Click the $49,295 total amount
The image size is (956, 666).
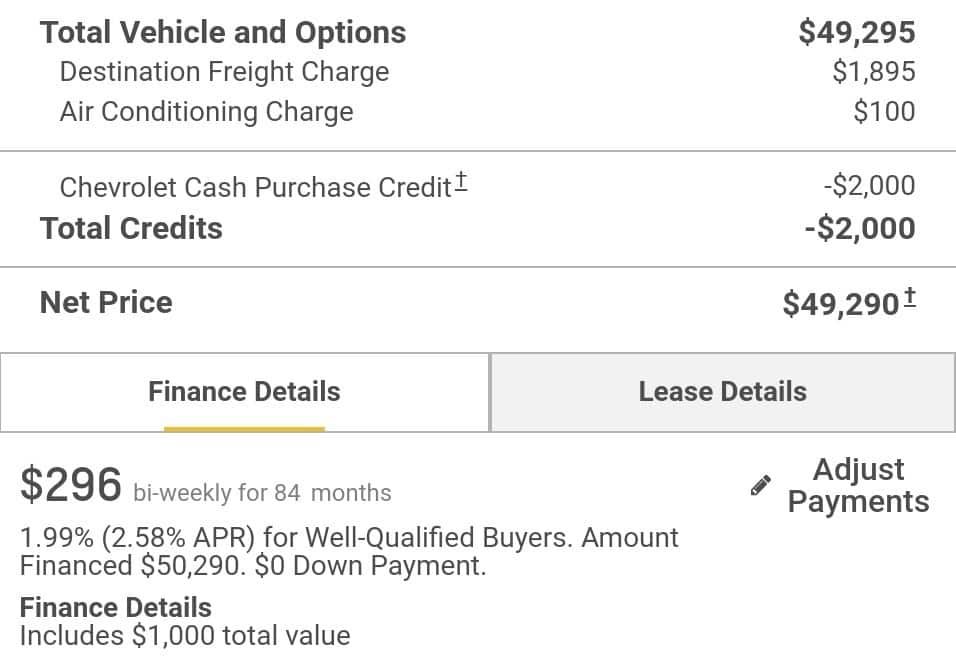click(x=857, y=32)
